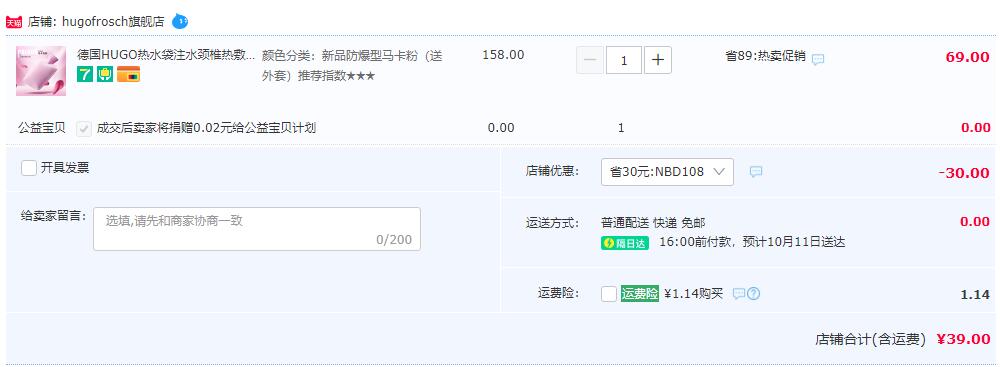Click the green 隔日达 delivery badge
Image resolution: width=1000 pixels, height=367 pixels.
pos(625,243)
